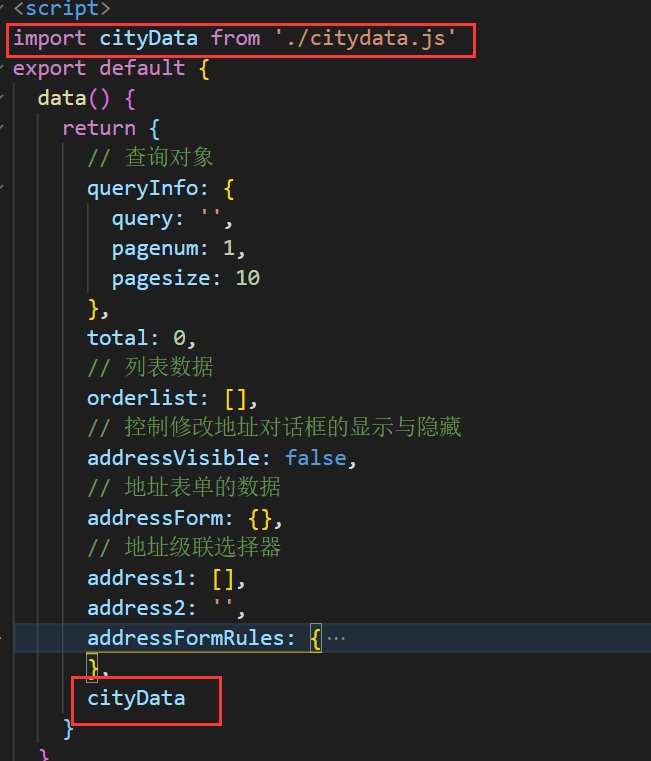
Task: Expand the folded addressFormRules gutter arrow
Action: tap(3, 638)
